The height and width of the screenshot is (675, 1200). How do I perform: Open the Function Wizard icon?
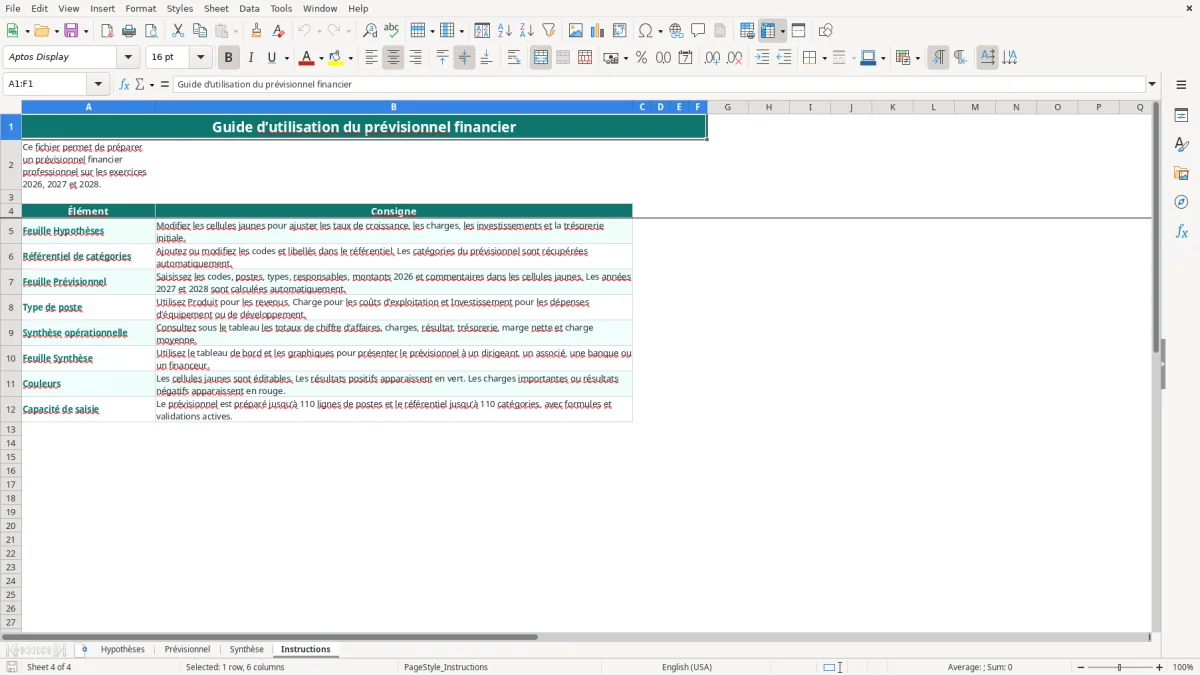(x=124, y=84)
